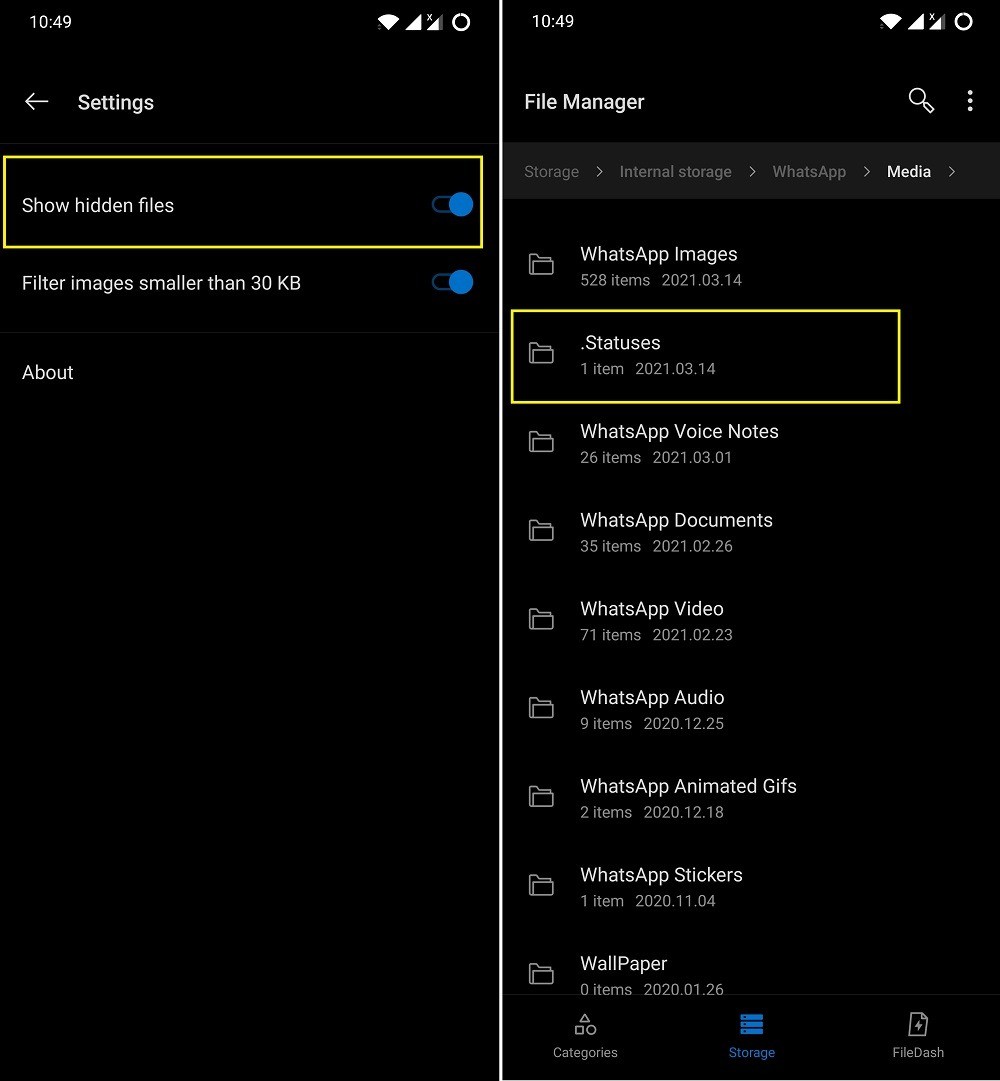This screenshot has height=1081, width=1000.
Task: Open the search icon in File Manager
Action: pyautogui.click(x=920, y=100)
